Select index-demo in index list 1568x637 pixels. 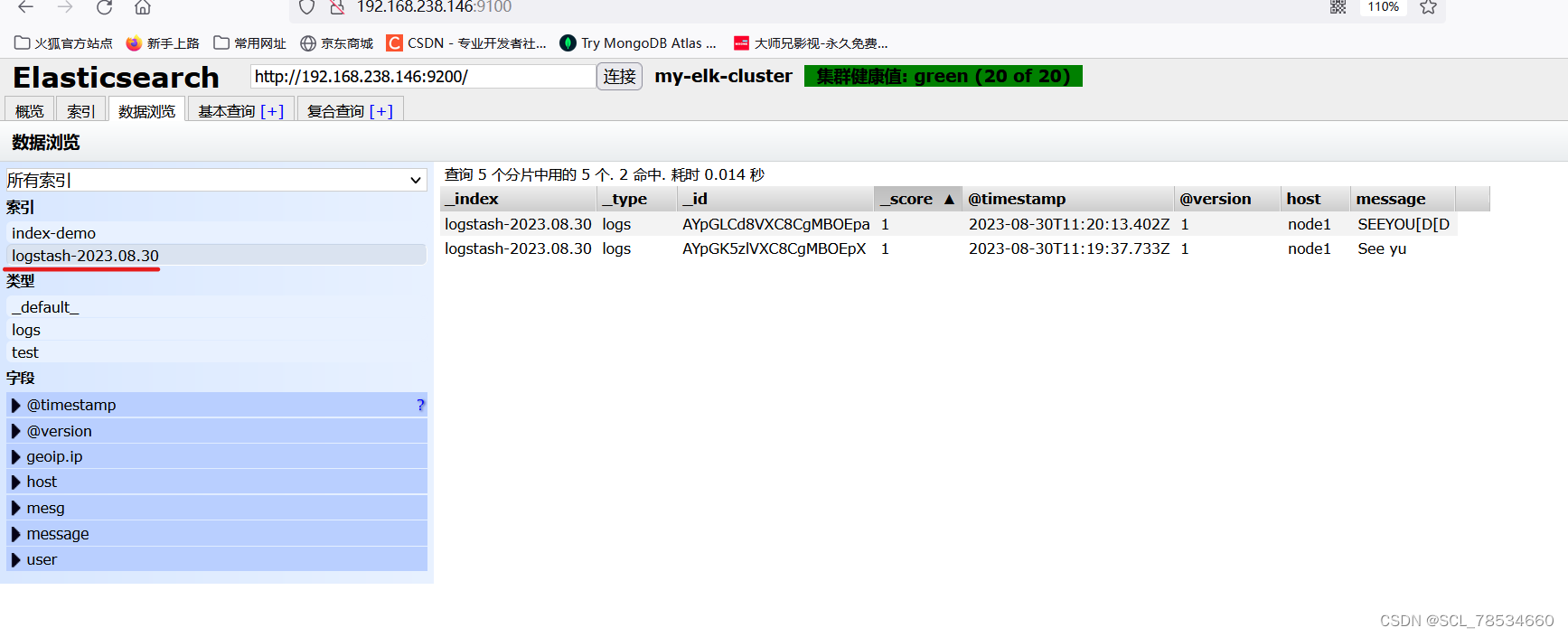coord(216,233)
